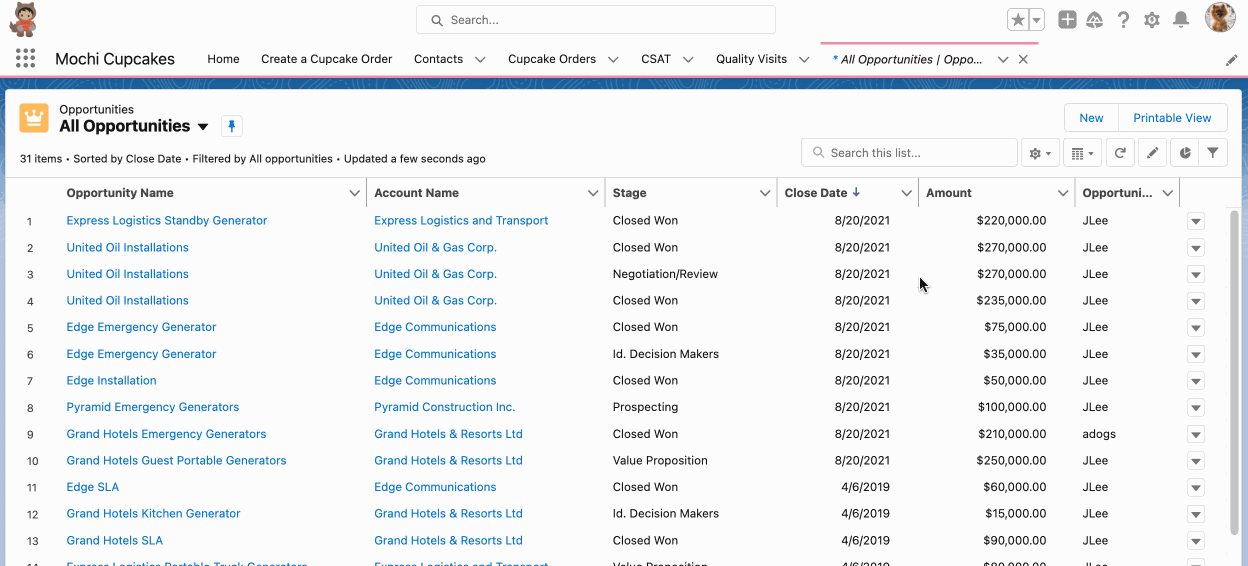Expand the Contacts tab dropdown
1248x566 pixels.
click(x=480, y=60)
